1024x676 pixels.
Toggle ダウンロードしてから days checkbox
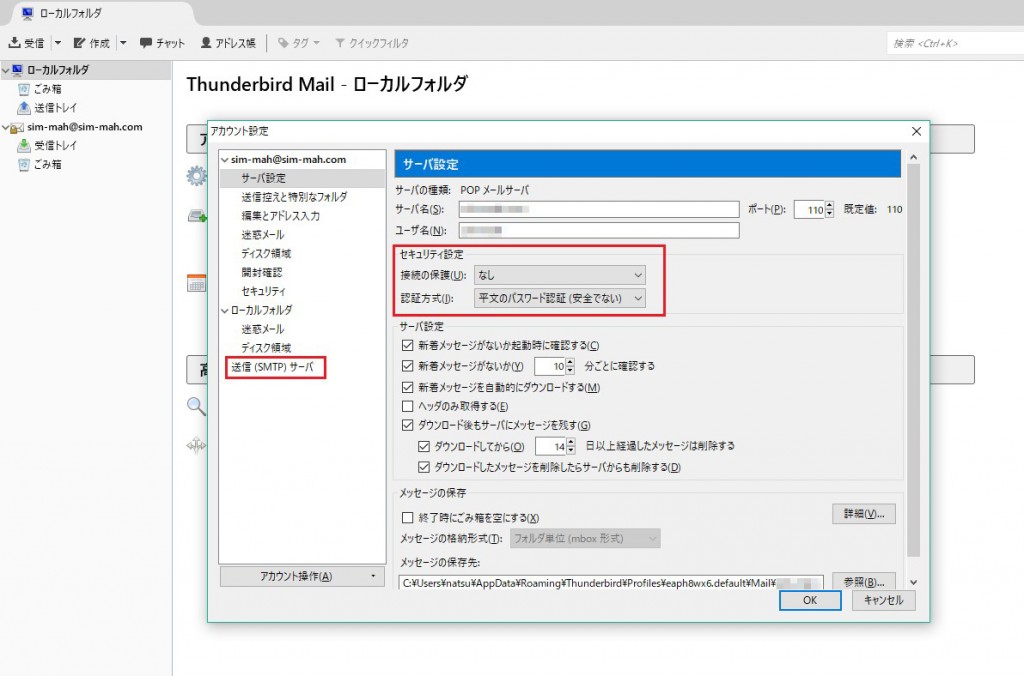[x=424, y=447]
